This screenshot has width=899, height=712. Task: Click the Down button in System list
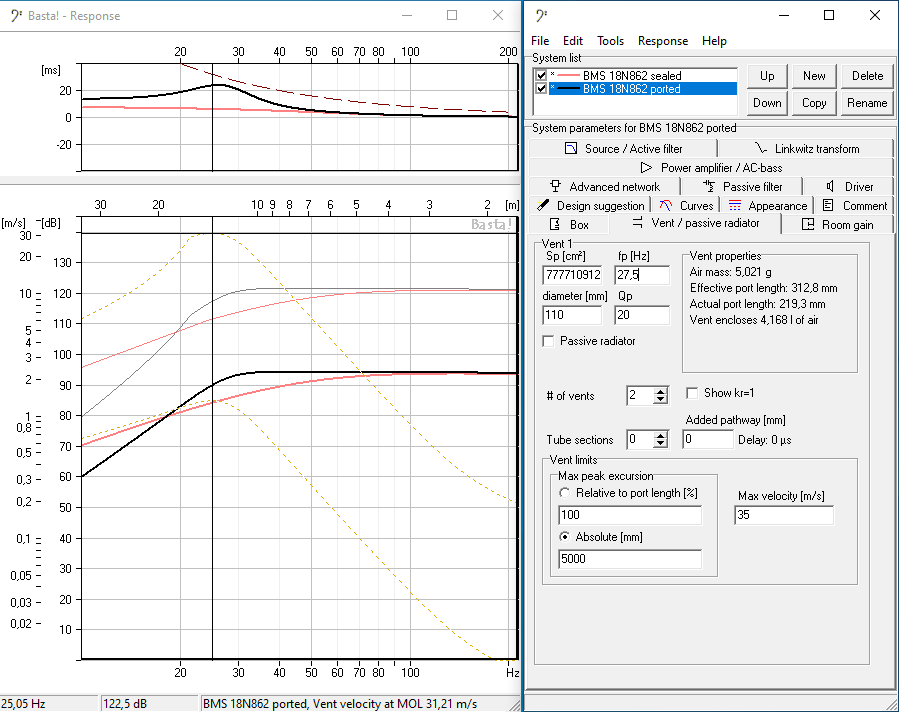coord(767,103)
